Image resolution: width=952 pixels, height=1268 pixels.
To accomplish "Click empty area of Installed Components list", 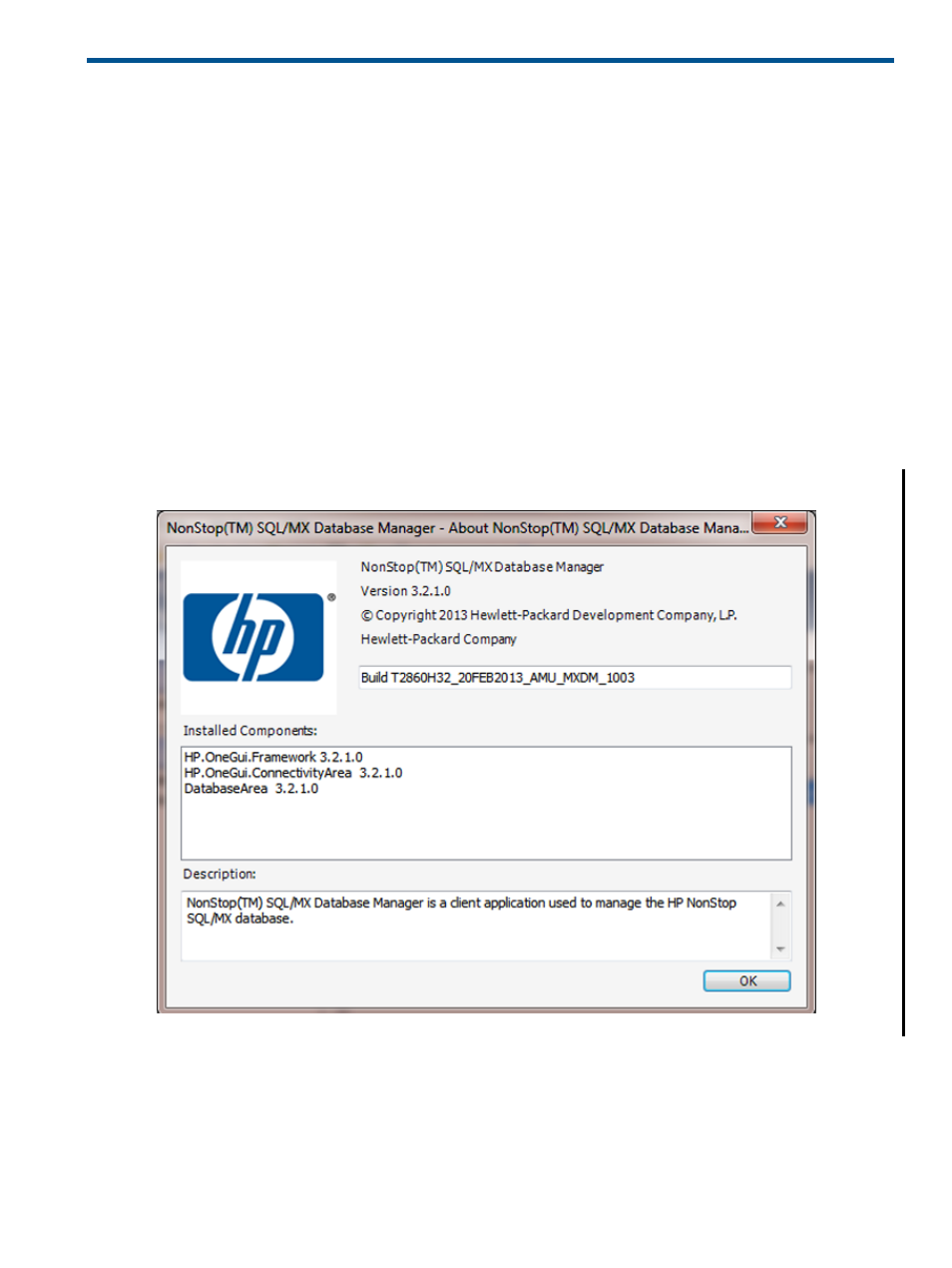I will tap(486, 829).
